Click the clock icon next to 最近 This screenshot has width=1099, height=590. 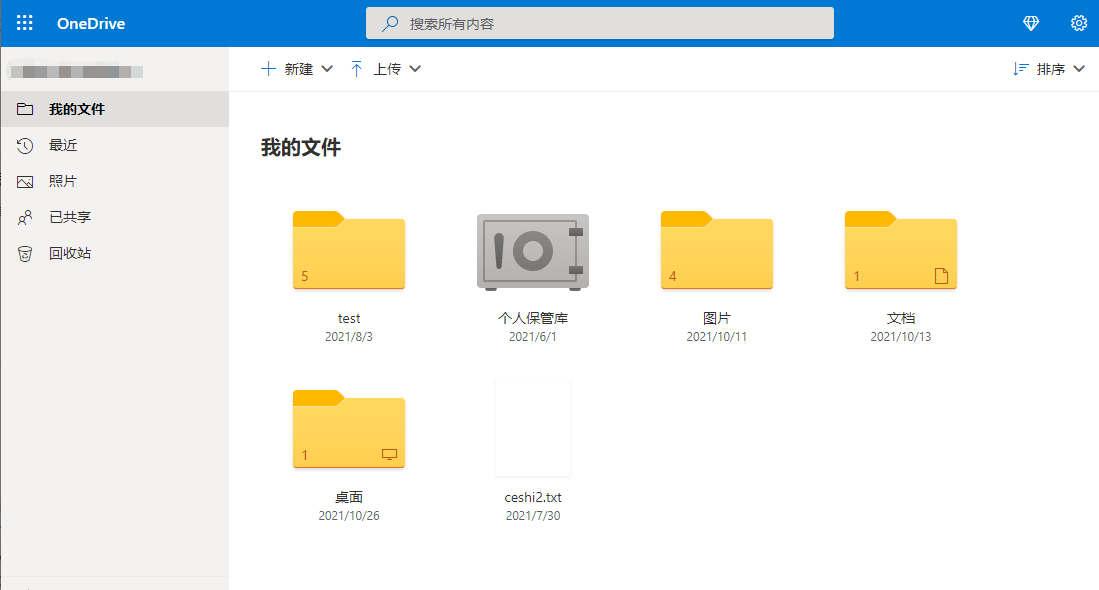25,145
